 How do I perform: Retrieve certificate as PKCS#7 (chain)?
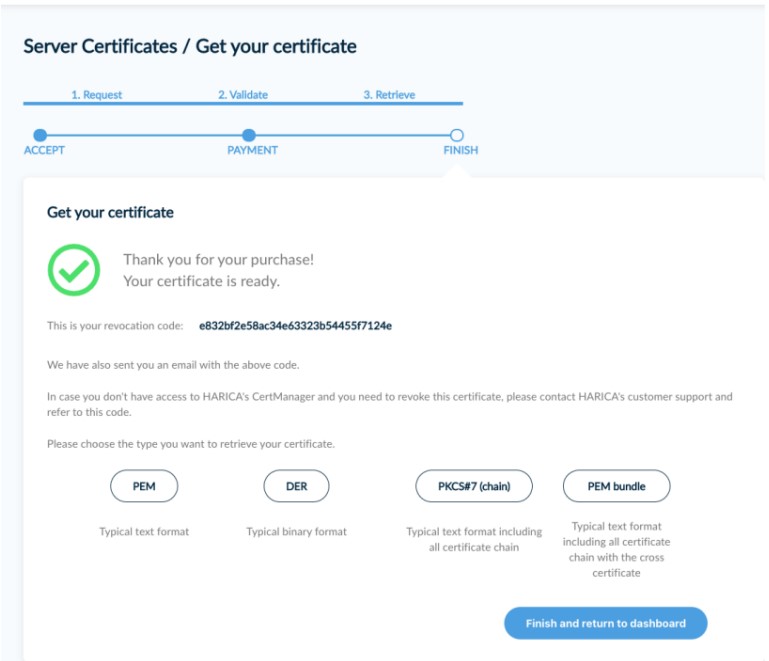click(x=474, y=486)
